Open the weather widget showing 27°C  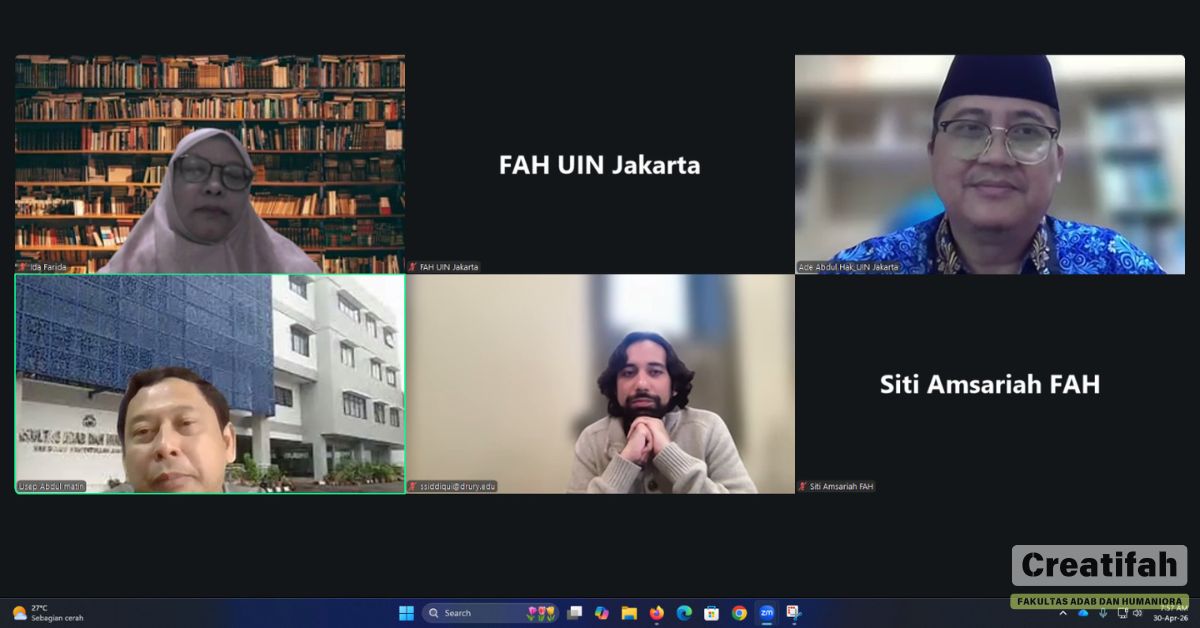46,613
